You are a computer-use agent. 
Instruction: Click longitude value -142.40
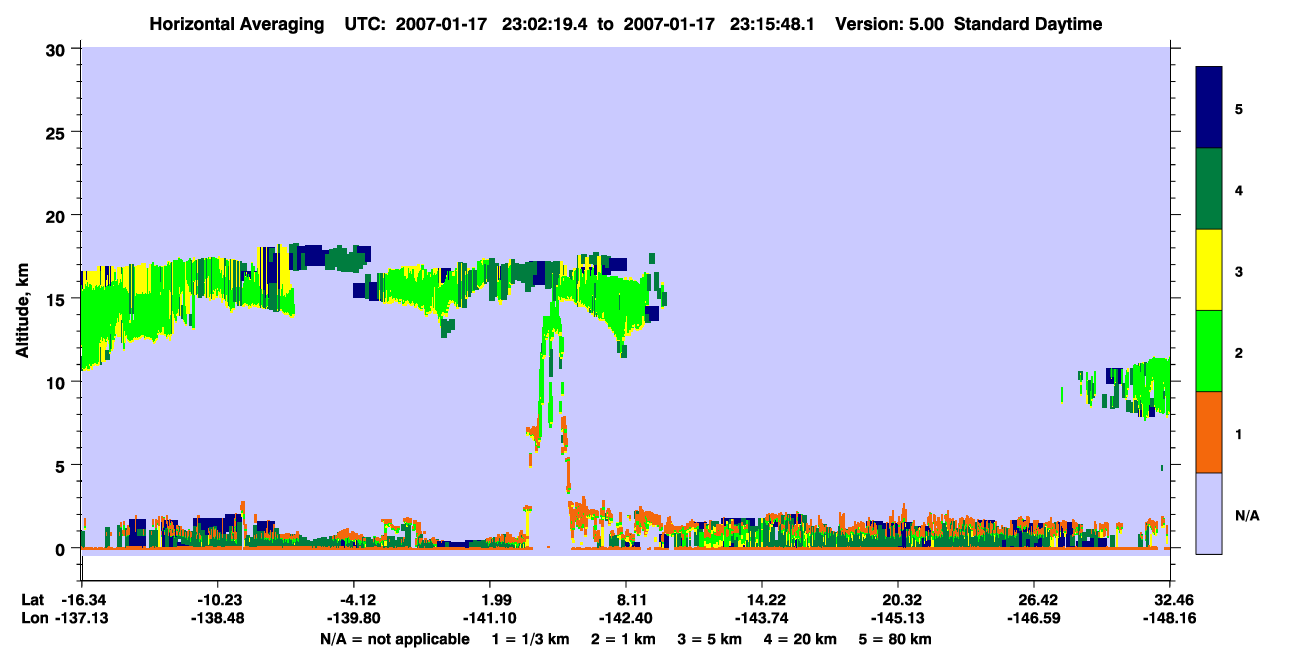pyautogui.click(x=626, y=619)
